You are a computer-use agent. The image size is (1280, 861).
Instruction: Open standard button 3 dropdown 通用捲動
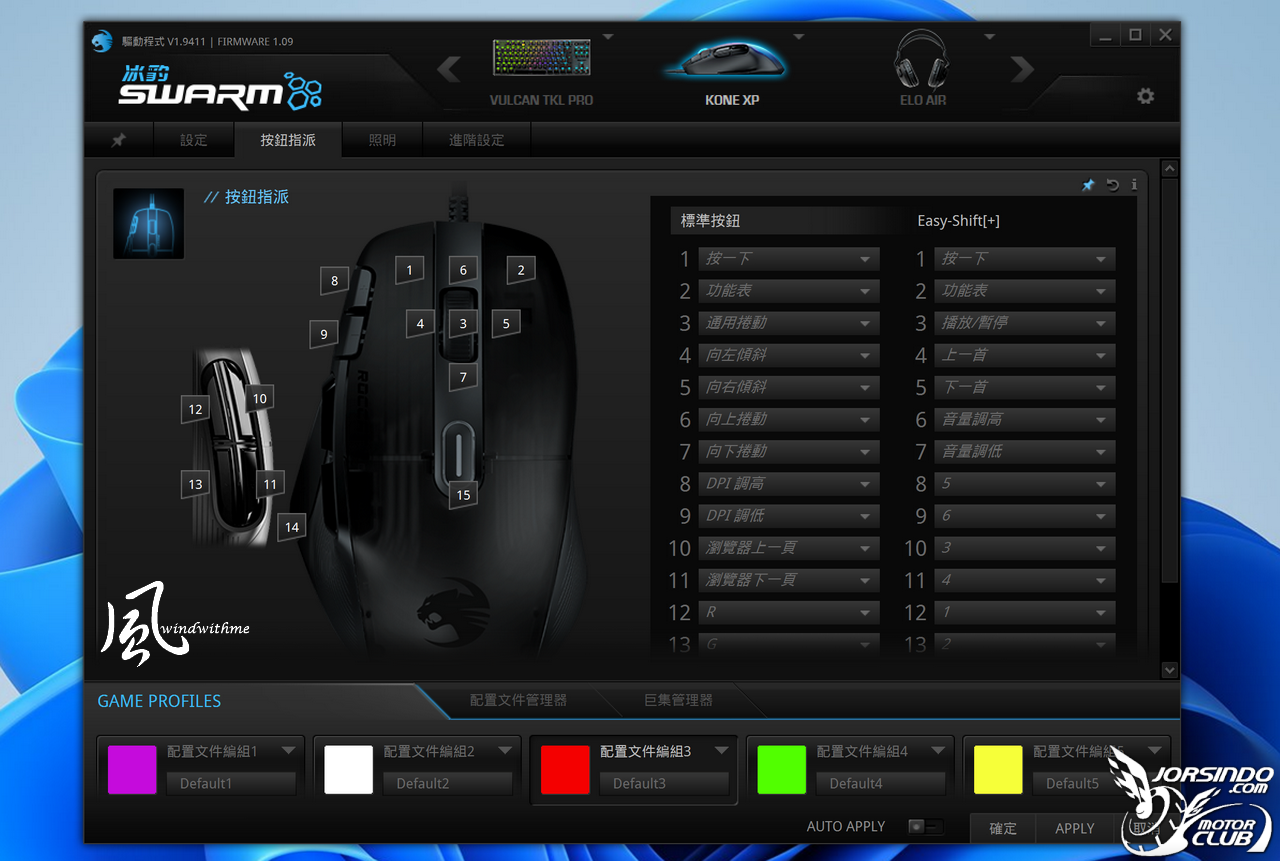pyautogui.click(x=789, y=323)
